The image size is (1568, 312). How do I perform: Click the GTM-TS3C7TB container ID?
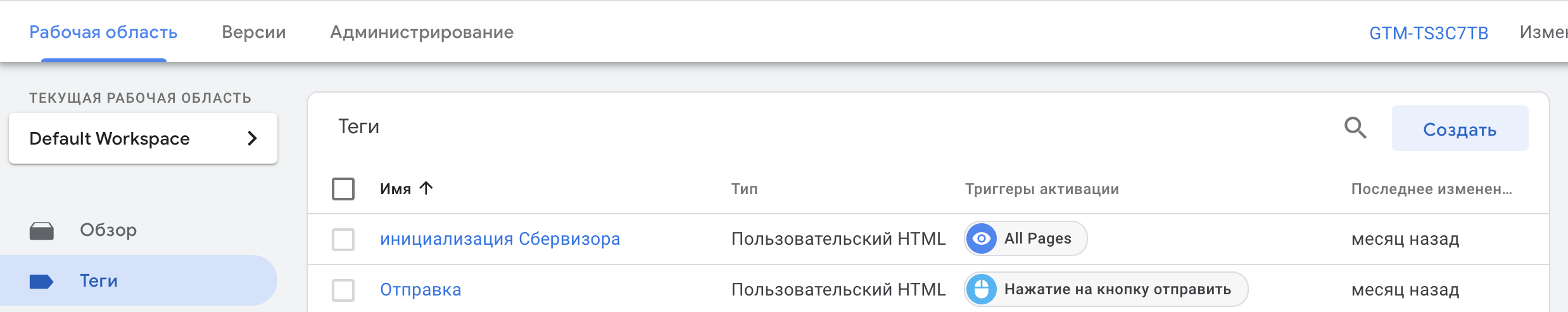click(1429, 33)
